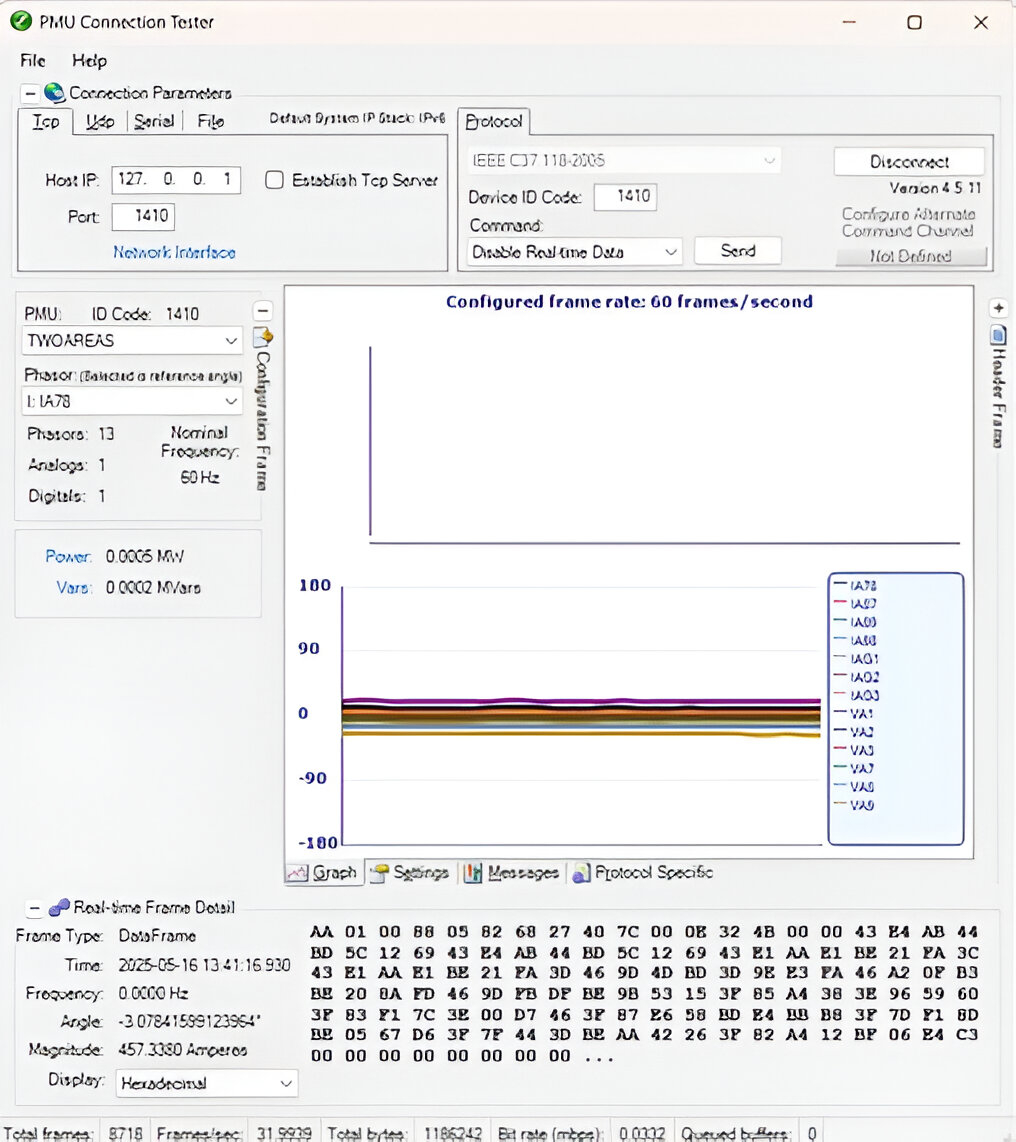Click the PMU Connection Tester app icon

[x=19, y=21]
